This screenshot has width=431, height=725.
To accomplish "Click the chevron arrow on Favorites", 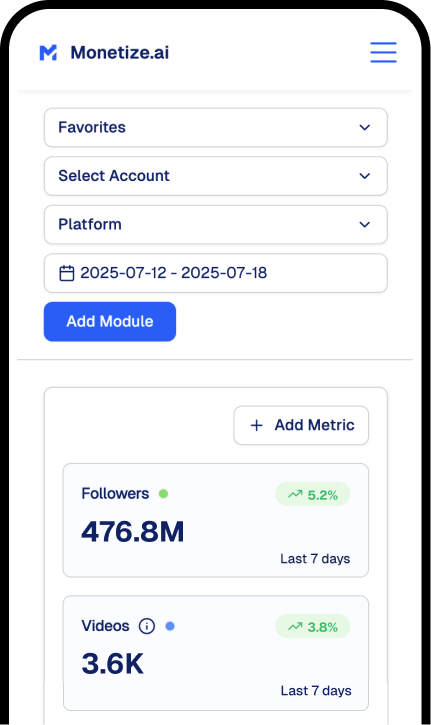I will (x=365, y=128).
